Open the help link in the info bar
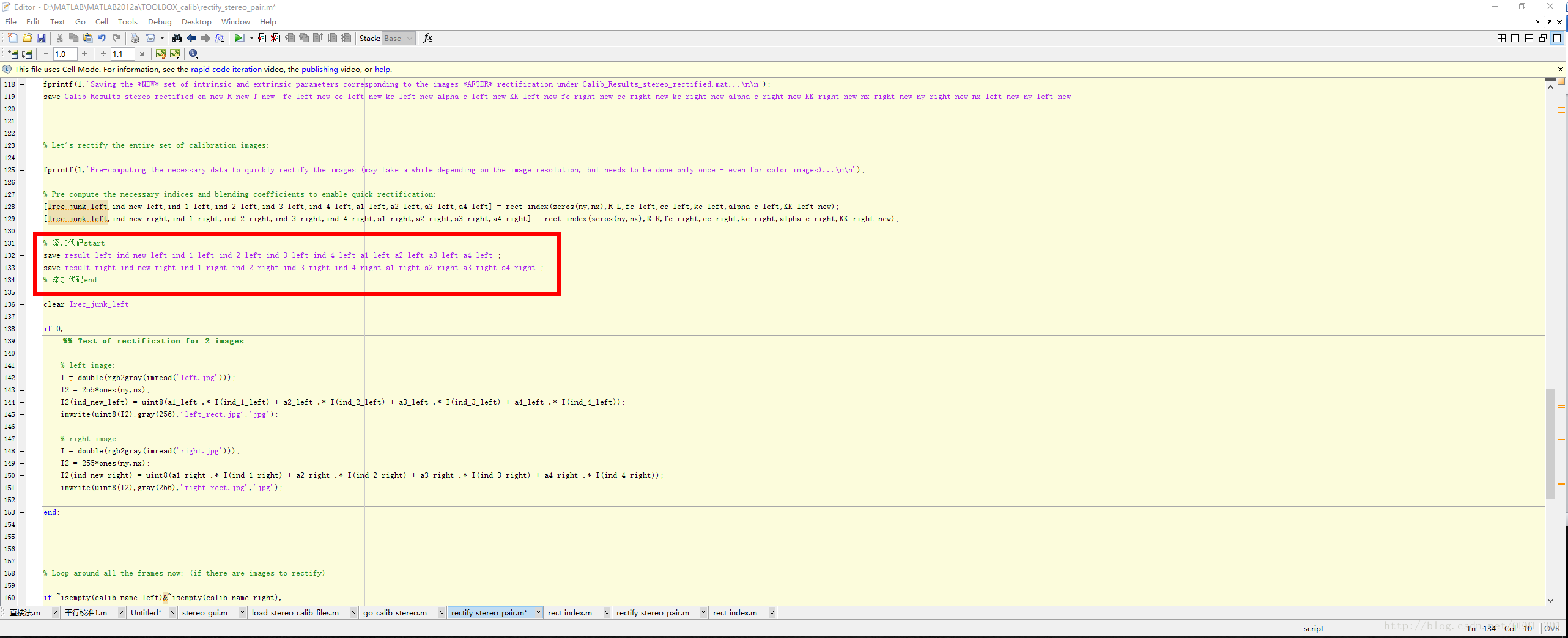1568x638 pixels. click(382, 70)
